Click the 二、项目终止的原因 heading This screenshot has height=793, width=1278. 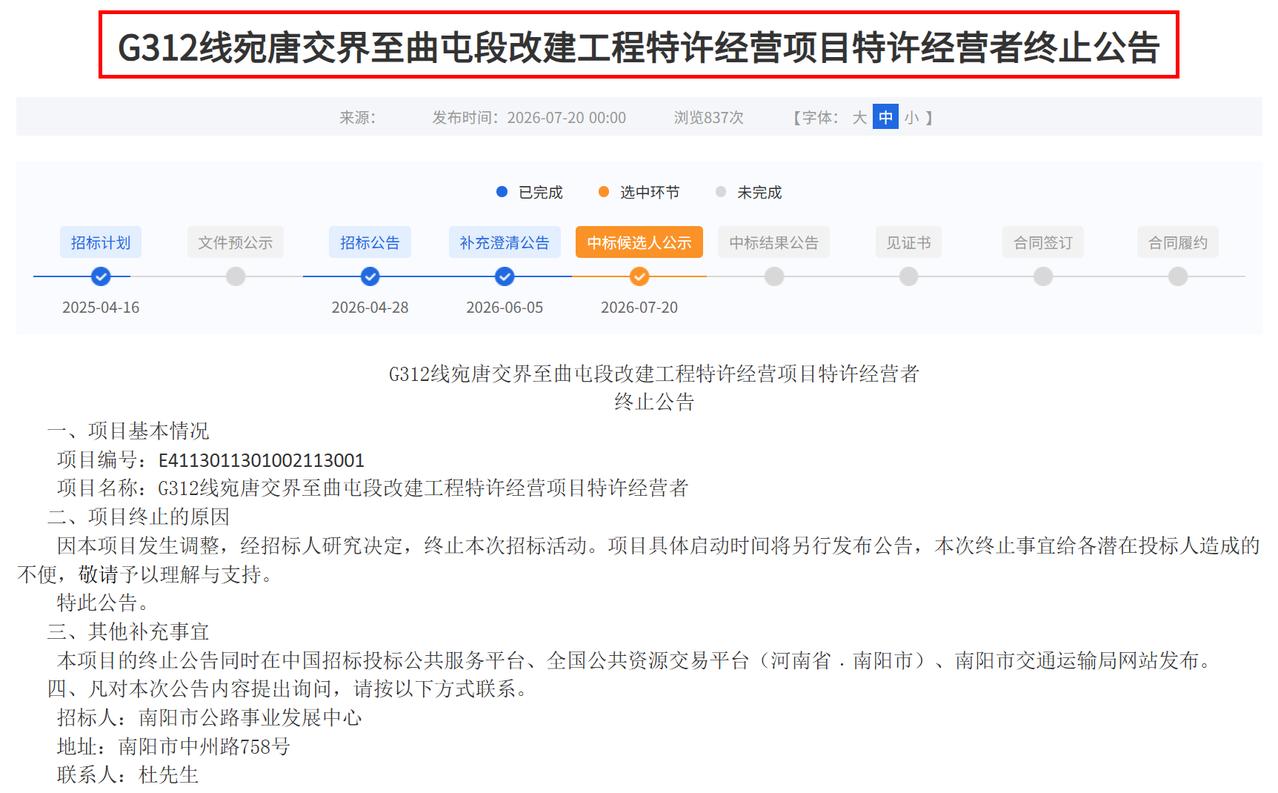pyautogui.click(x=138, y=517)
